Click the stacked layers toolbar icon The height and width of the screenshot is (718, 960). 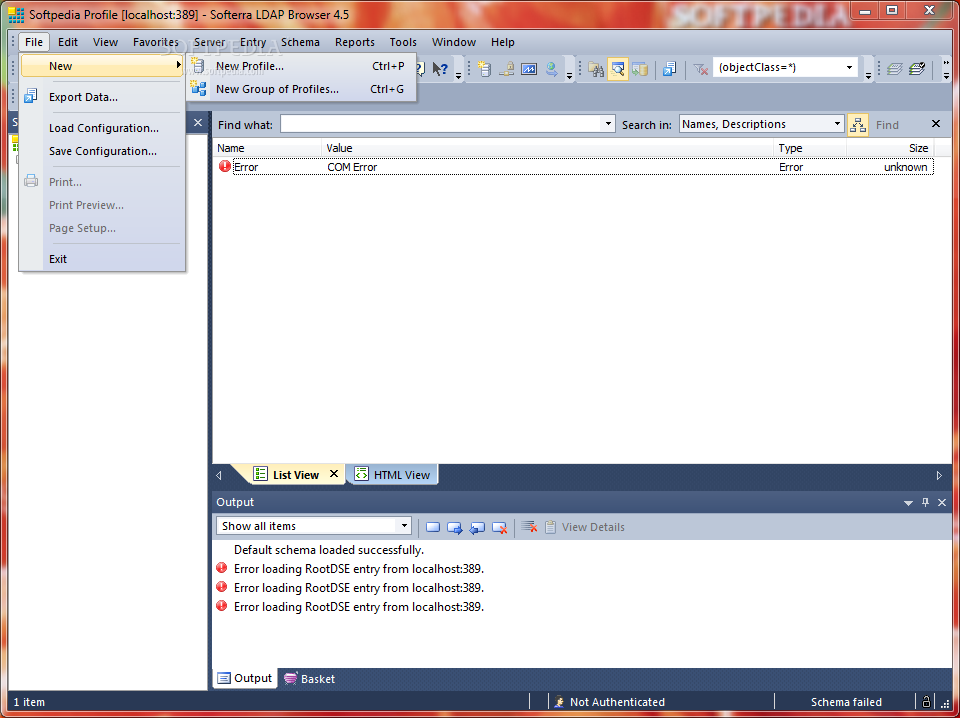[894, 69]
